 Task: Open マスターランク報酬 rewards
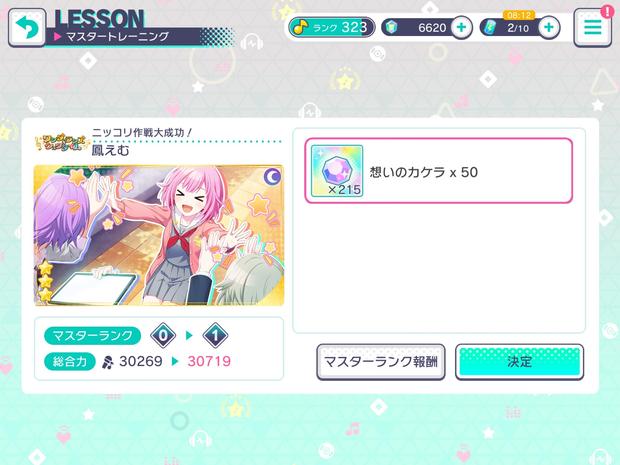point(381,362)
